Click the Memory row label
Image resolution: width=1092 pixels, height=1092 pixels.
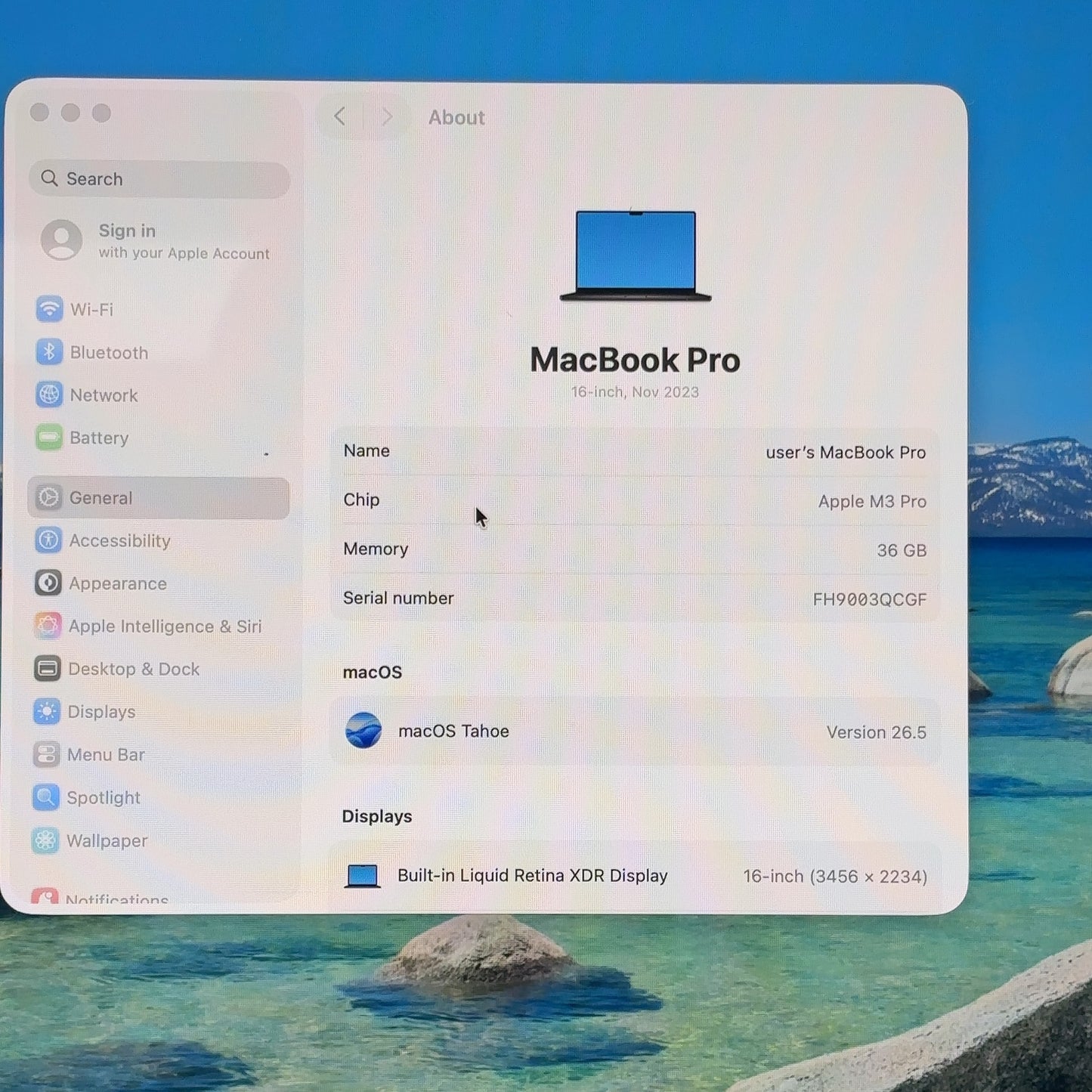tap(376, 549)
